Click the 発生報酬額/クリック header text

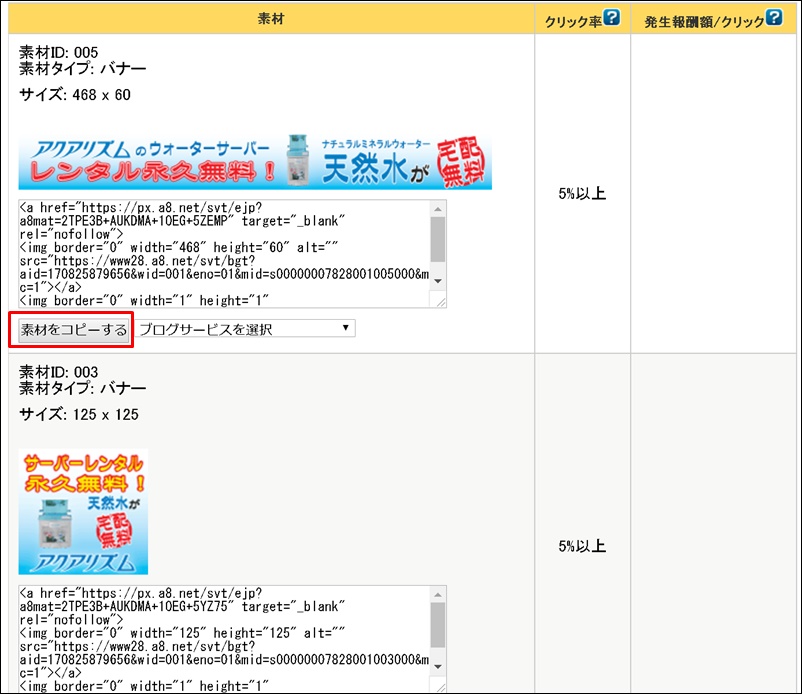(x=704, y=21)
